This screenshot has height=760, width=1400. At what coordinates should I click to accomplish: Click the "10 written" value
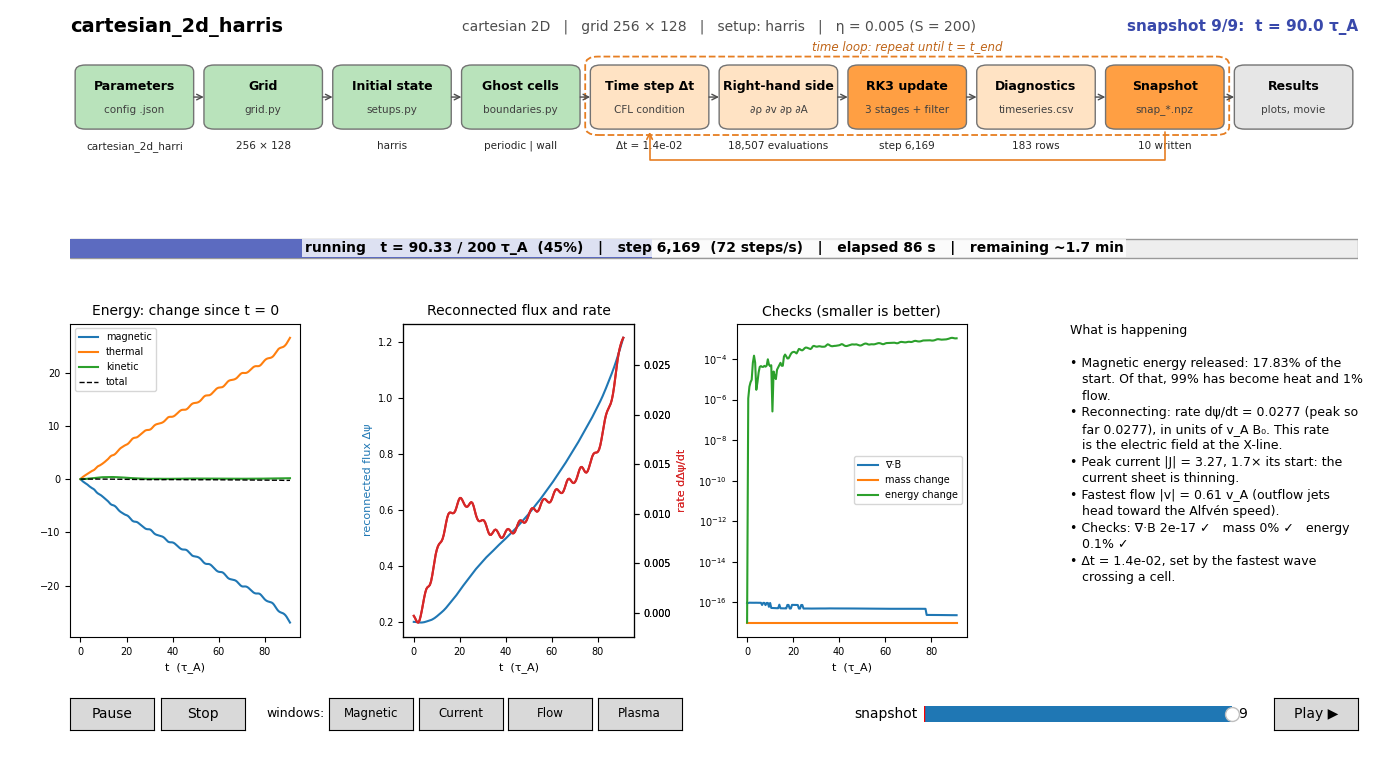1165,146
